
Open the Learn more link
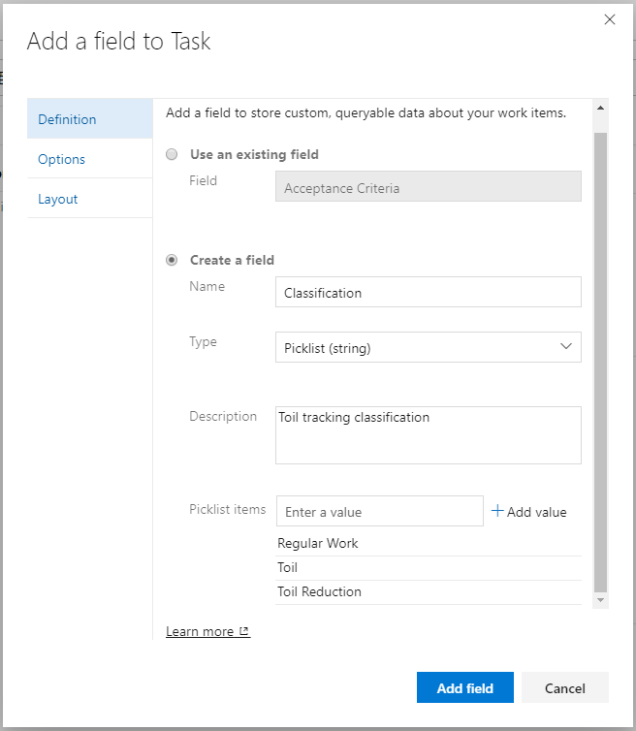(208, 631)
